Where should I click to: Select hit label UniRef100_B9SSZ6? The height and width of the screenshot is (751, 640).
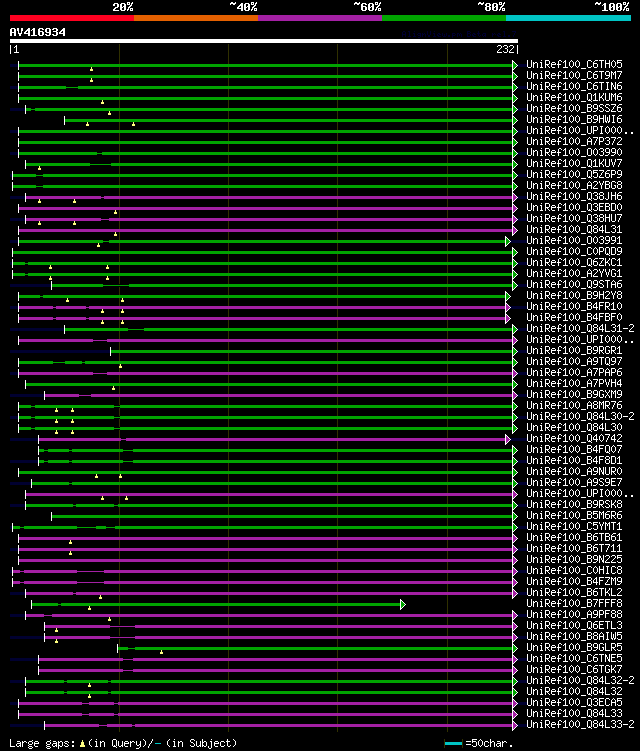[574, 108]
